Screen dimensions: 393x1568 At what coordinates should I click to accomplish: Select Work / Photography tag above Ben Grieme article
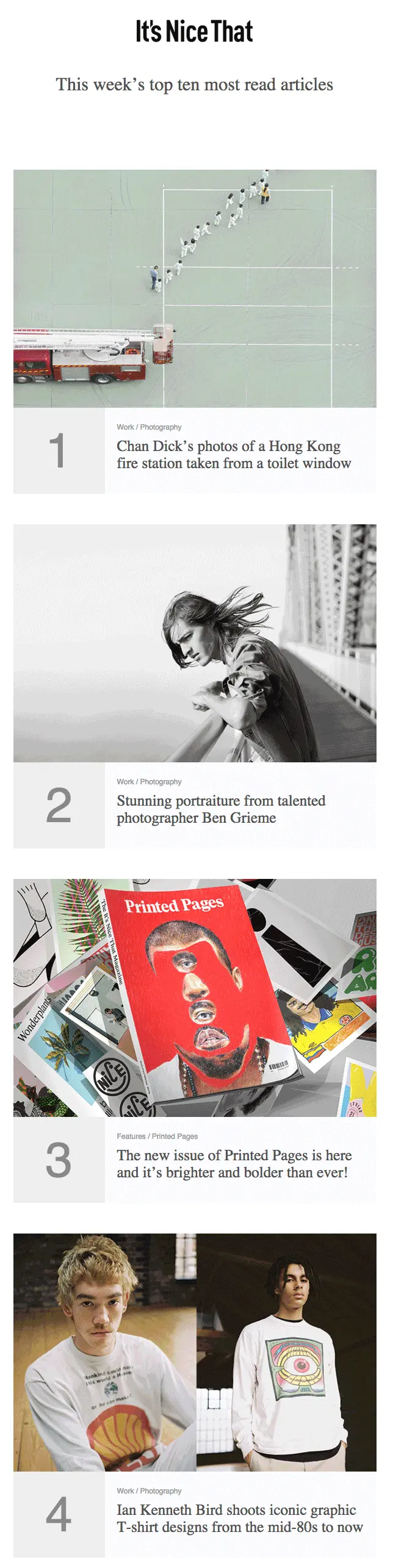tap(149, 782)
